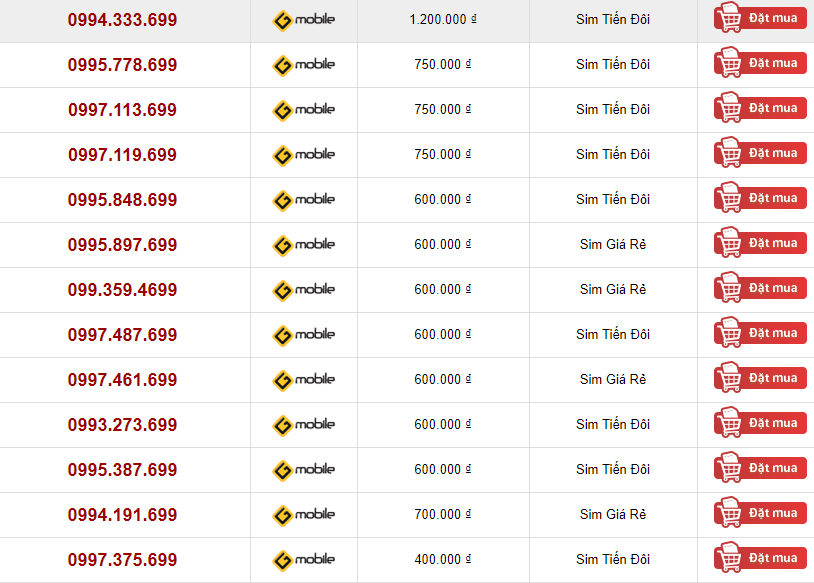This screenshot has height=583, width=814.
Task: Click the cart icon for 0995.778.699
Action: click(x=730, y=63)
